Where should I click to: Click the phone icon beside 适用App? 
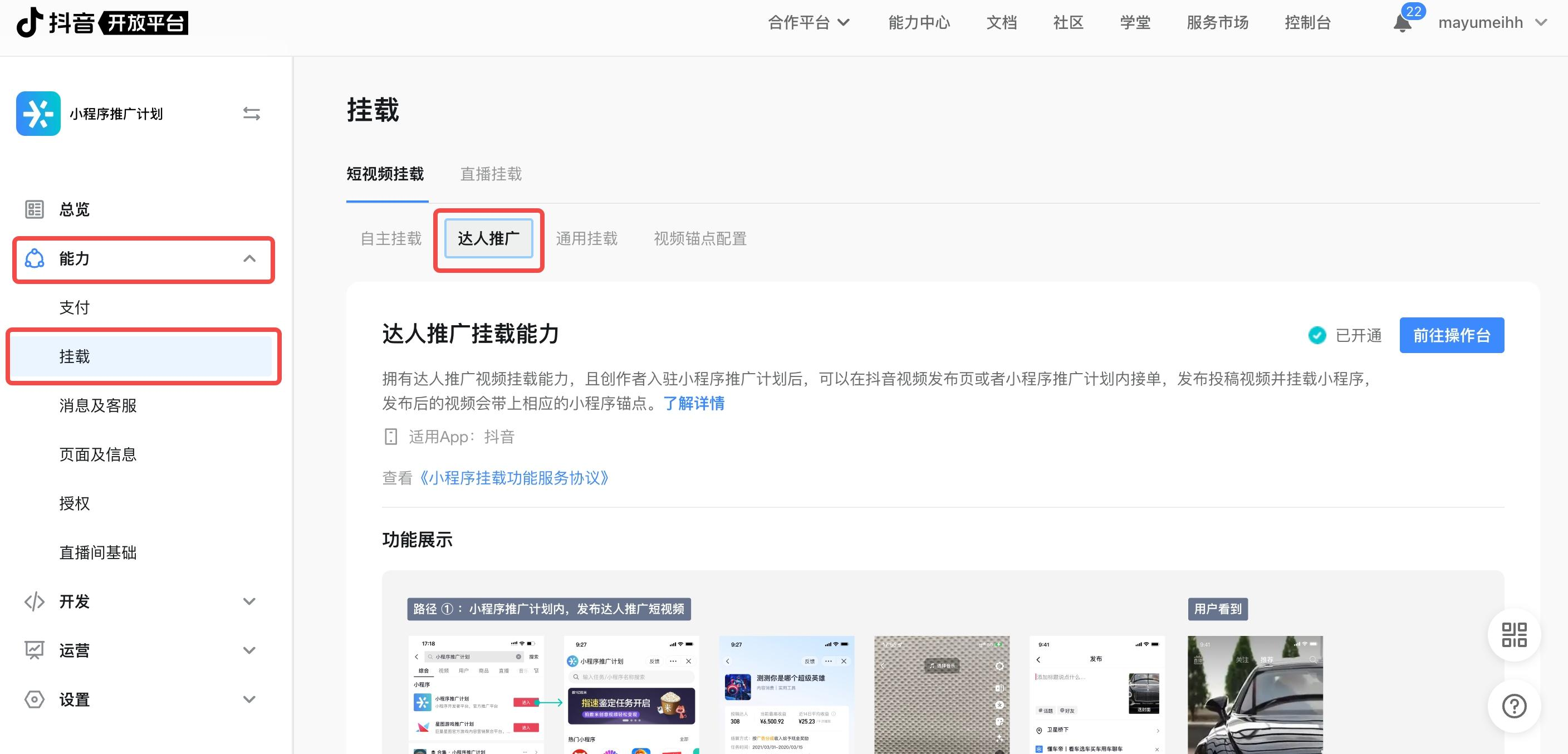391,437
